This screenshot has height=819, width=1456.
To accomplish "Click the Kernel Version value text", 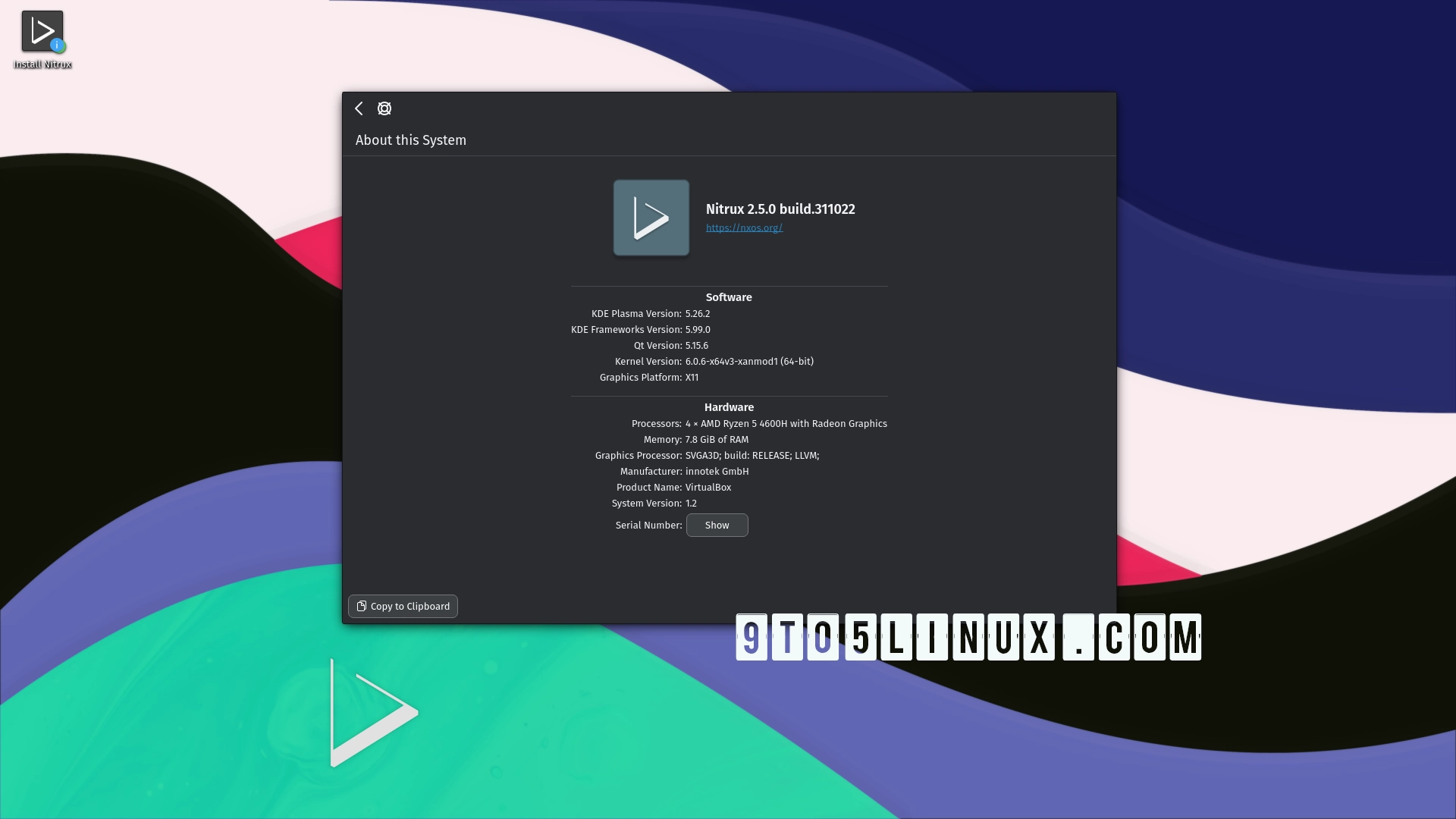I will pyautogui.click(x=748, y=362).
